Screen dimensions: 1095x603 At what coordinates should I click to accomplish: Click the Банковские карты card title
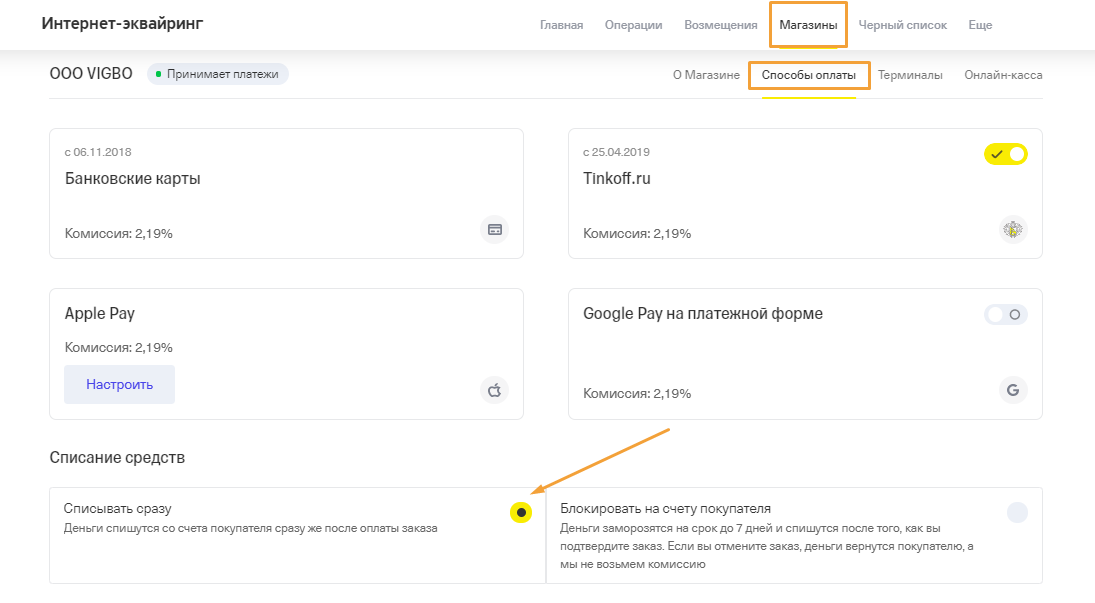133,179
